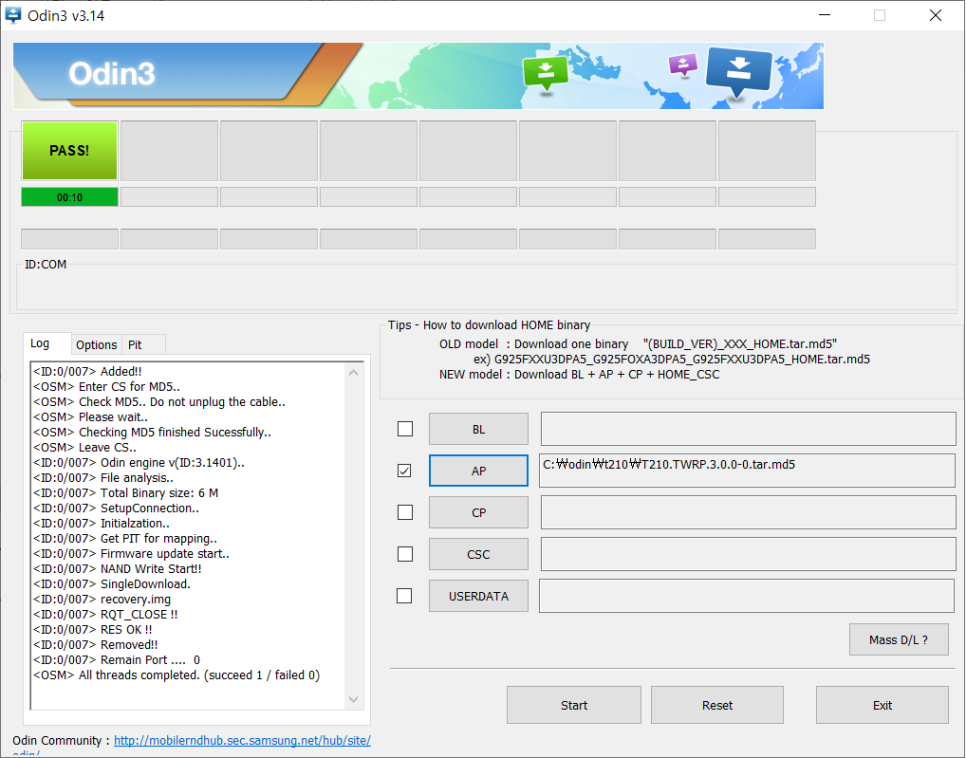Click log line 'Remain Port .... 0'
This screenshot has width=966, height=758.
tap(116, 659)
